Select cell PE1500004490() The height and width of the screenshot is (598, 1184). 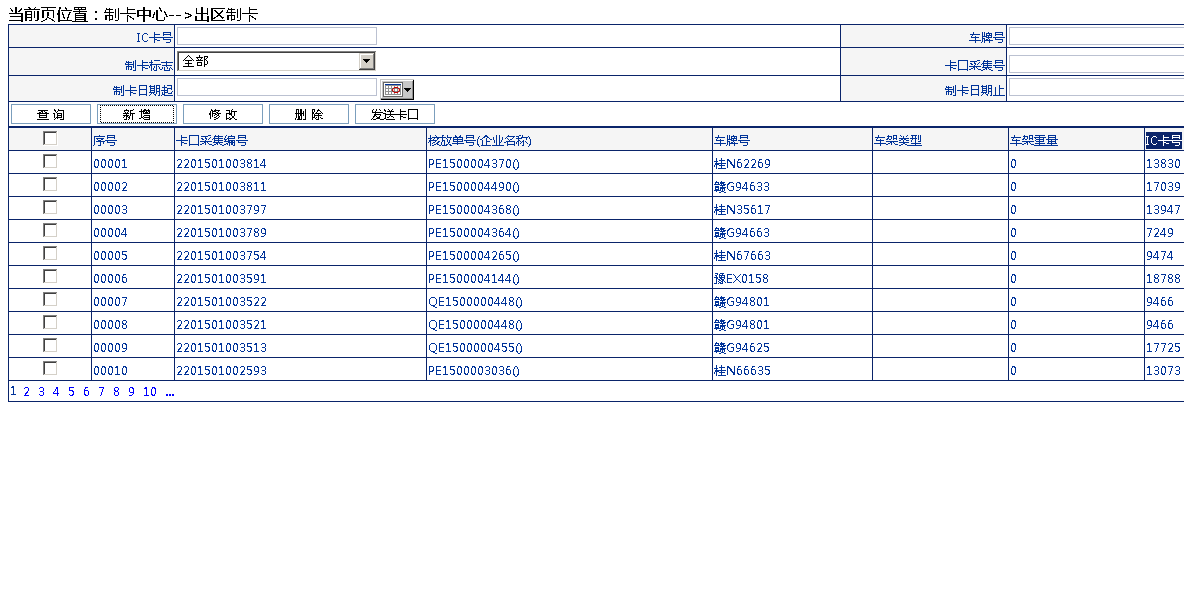coord(474,186)
